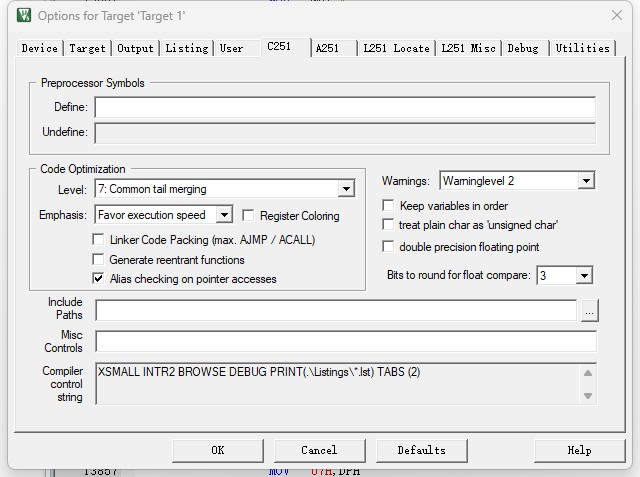Confirm settings with OK button

[218, 450]
